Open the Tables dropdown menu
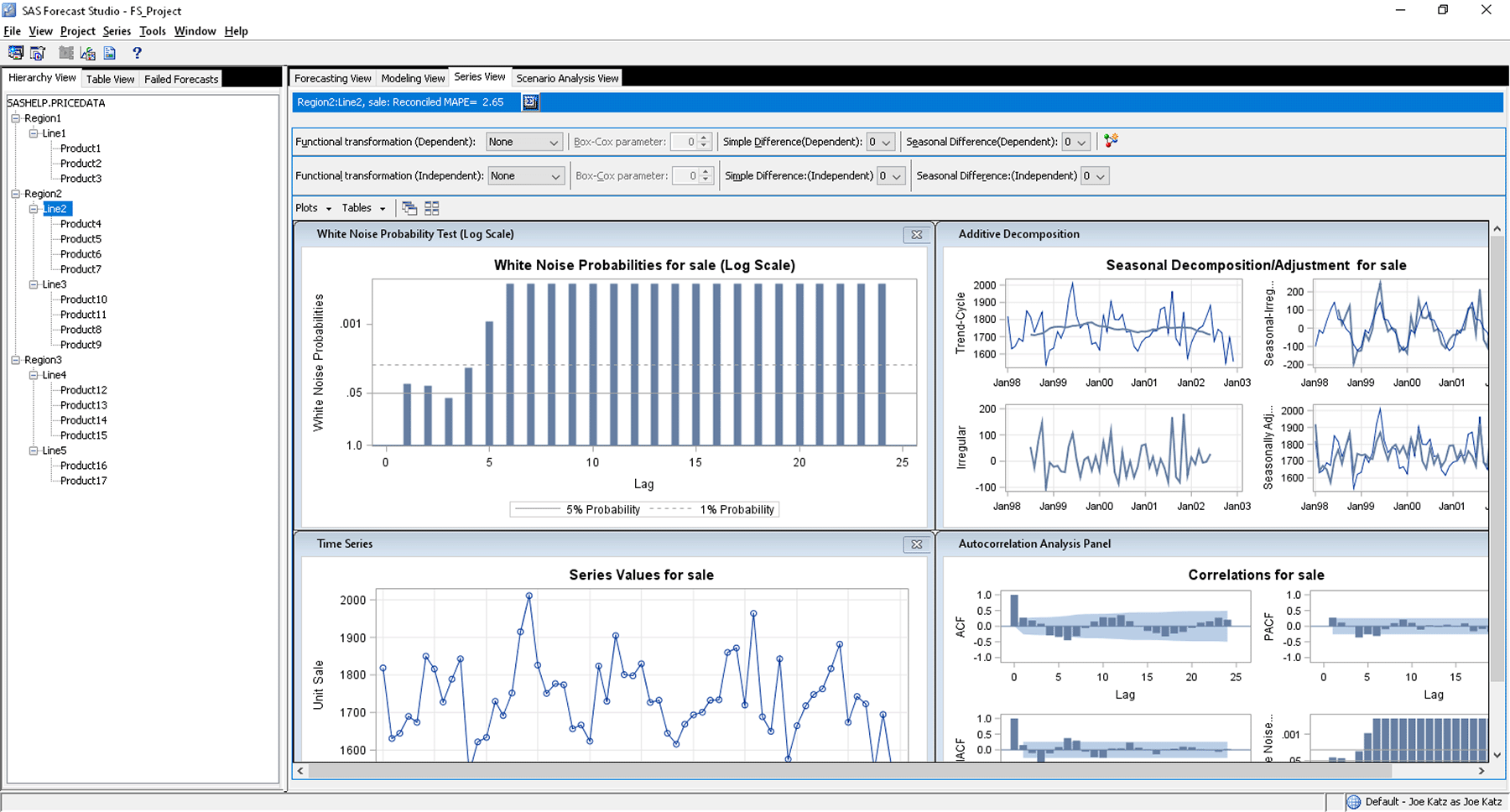 [363, 208]
